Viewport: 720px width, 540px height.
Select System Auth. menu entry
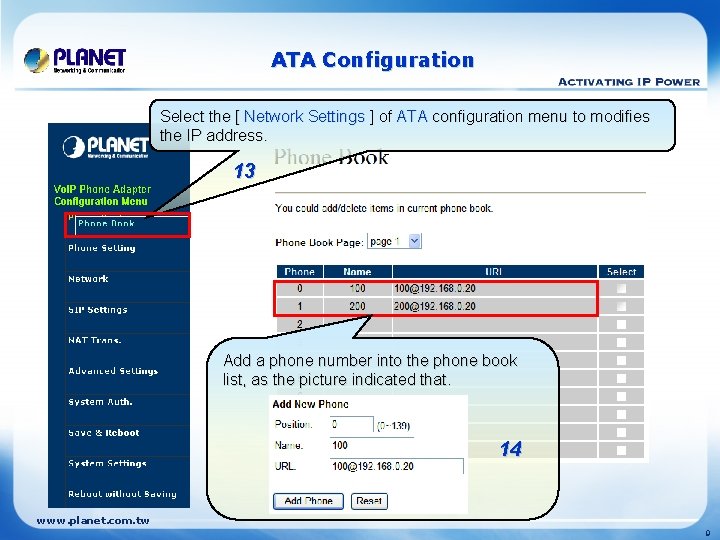pos(100,402)
